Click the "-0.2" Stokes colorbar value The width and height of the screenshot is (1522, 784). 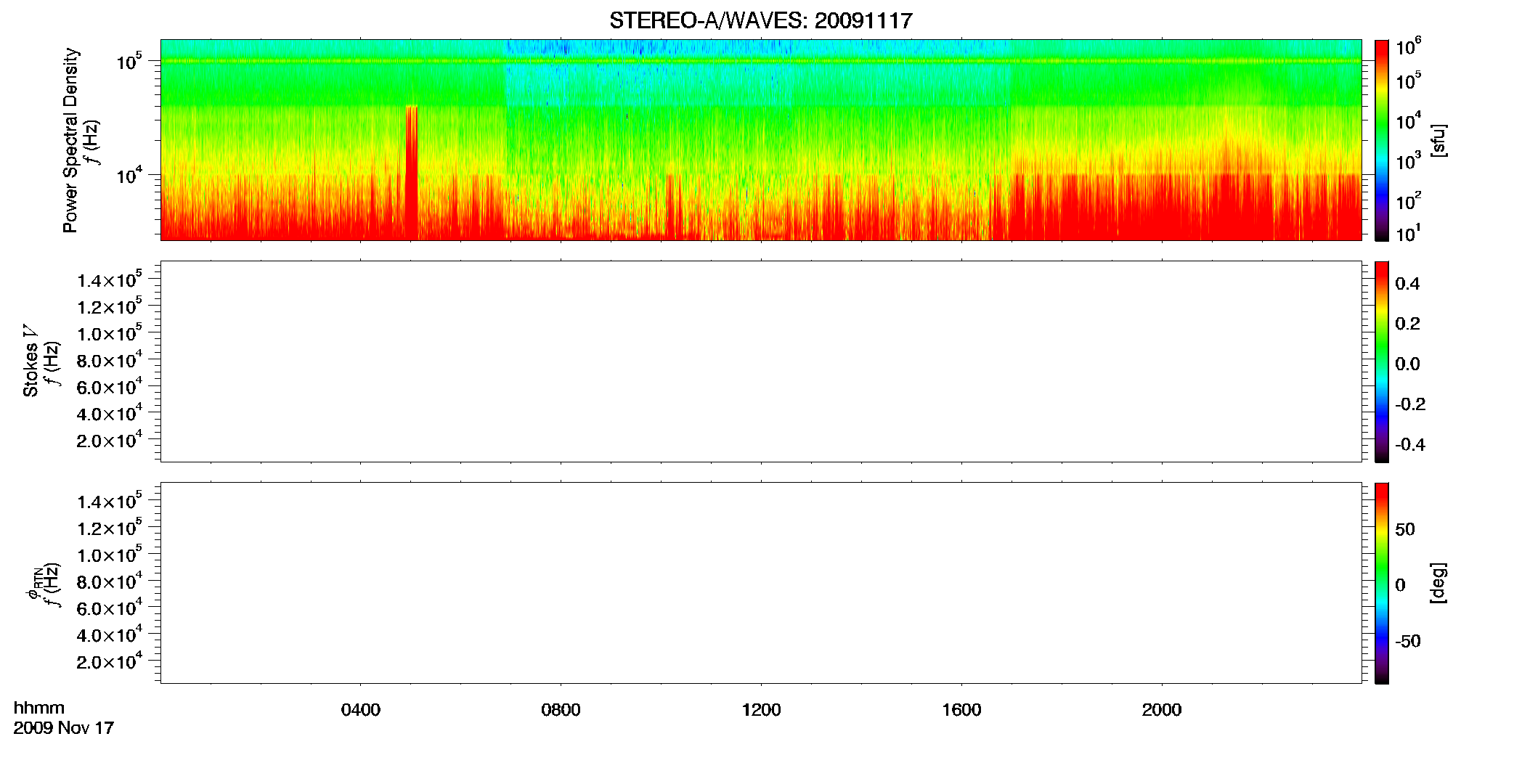[x=1410, y=404]
